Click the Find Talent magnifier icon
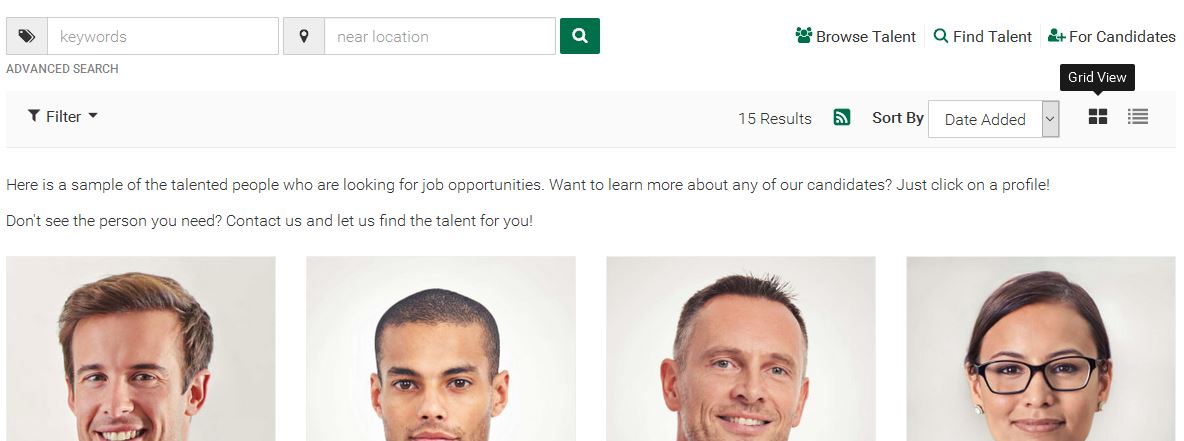 [x=941, y=35]
